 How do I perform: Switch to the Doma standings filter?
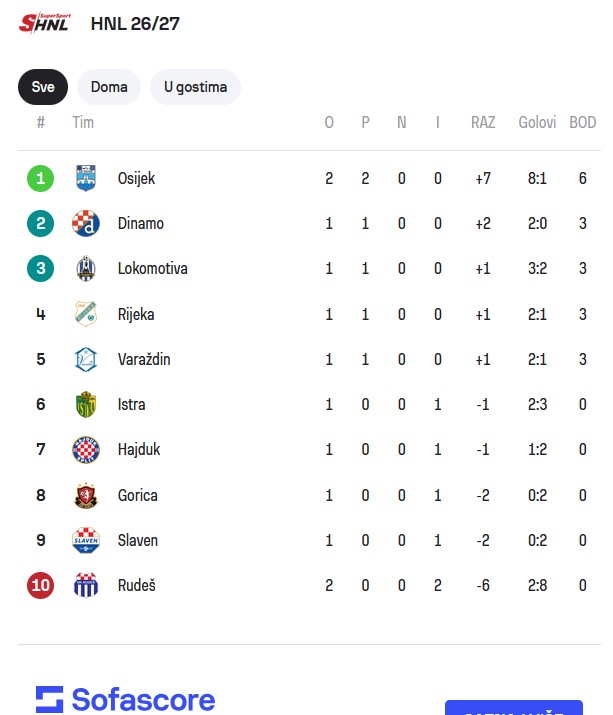point(109,87)
